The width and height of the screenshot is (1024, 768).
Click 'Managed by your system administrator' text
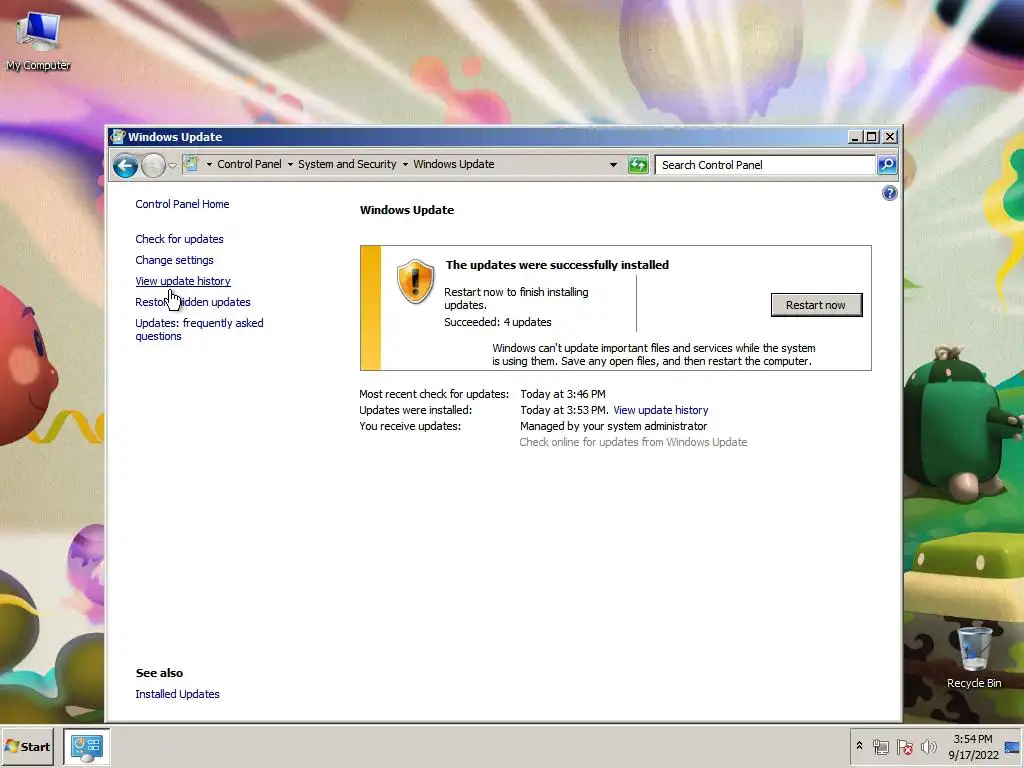pyautogui.click(x=613, y=426)
